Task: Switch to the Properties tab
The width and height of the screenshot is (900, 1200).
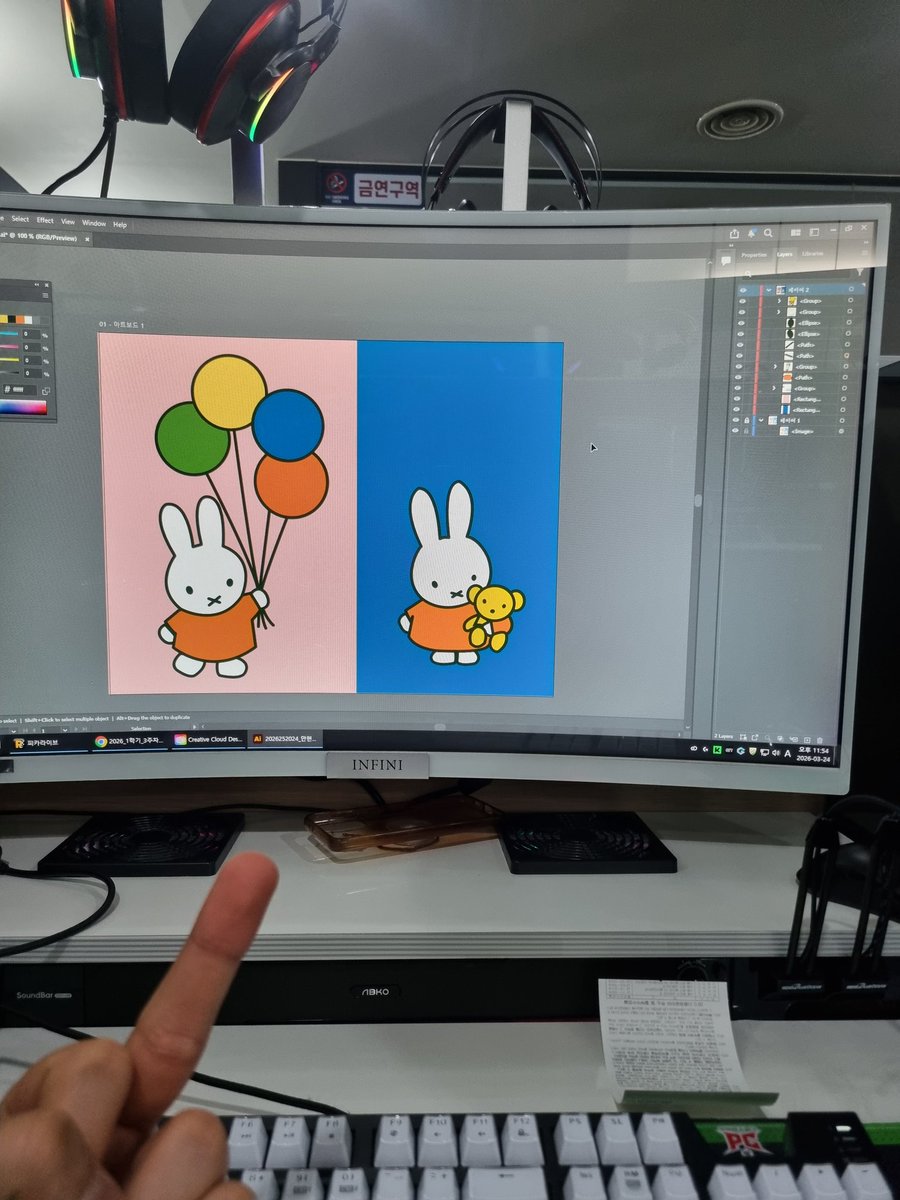Action: tap(754, 255)
